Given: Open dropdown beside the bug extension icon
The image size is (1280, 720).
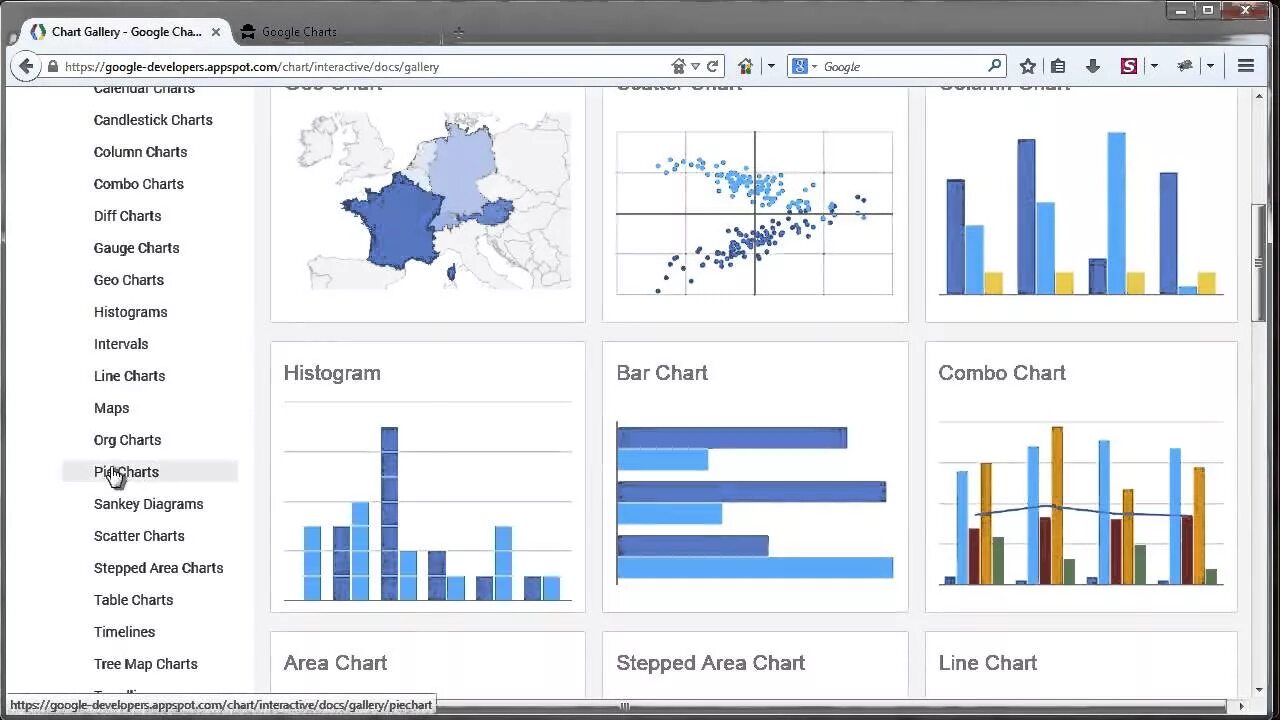Looking at the screenshot, I should (x=1210, y=66).
